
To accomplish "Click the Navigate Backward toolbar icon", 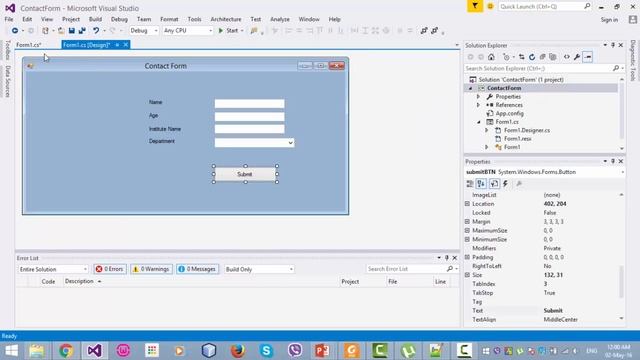I will [x=15, y=31].
